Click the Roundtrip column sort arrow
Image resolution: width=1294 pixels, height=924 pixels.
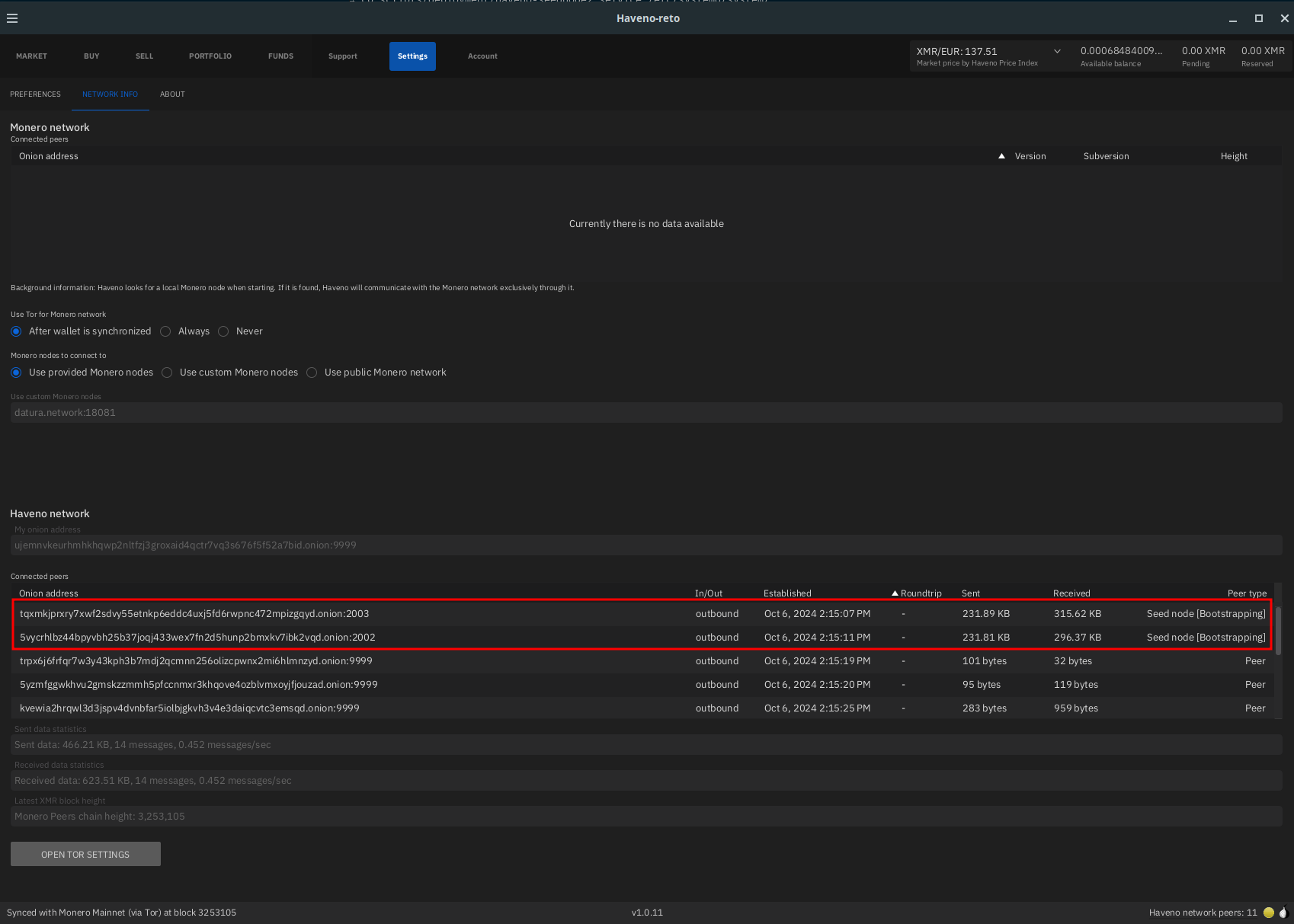point(895,593)
